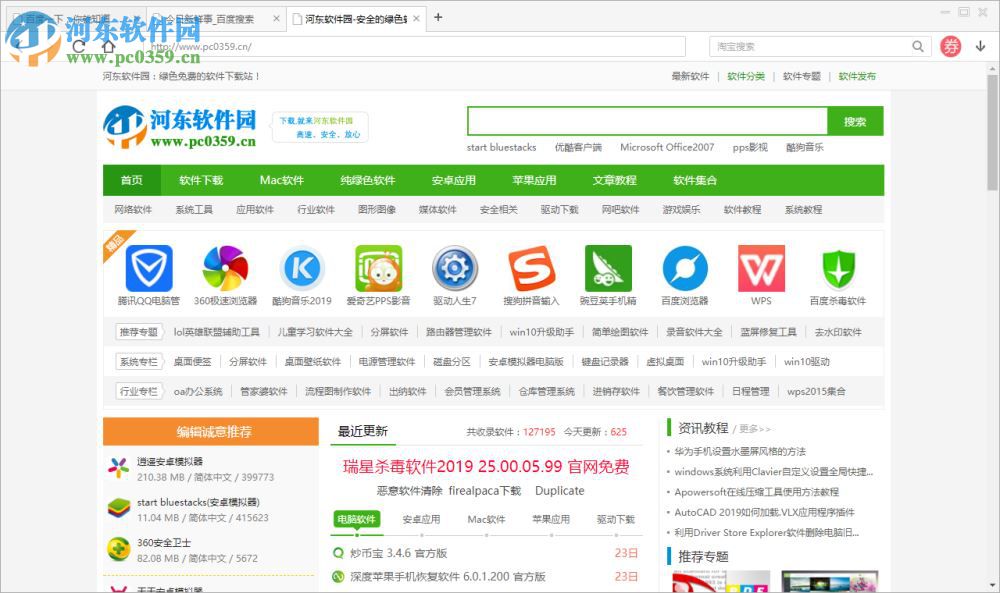This screenshot has height=593, width=1000.
Task: Click the 百度杀毒软件 shield icon
Action: (838, 270)
